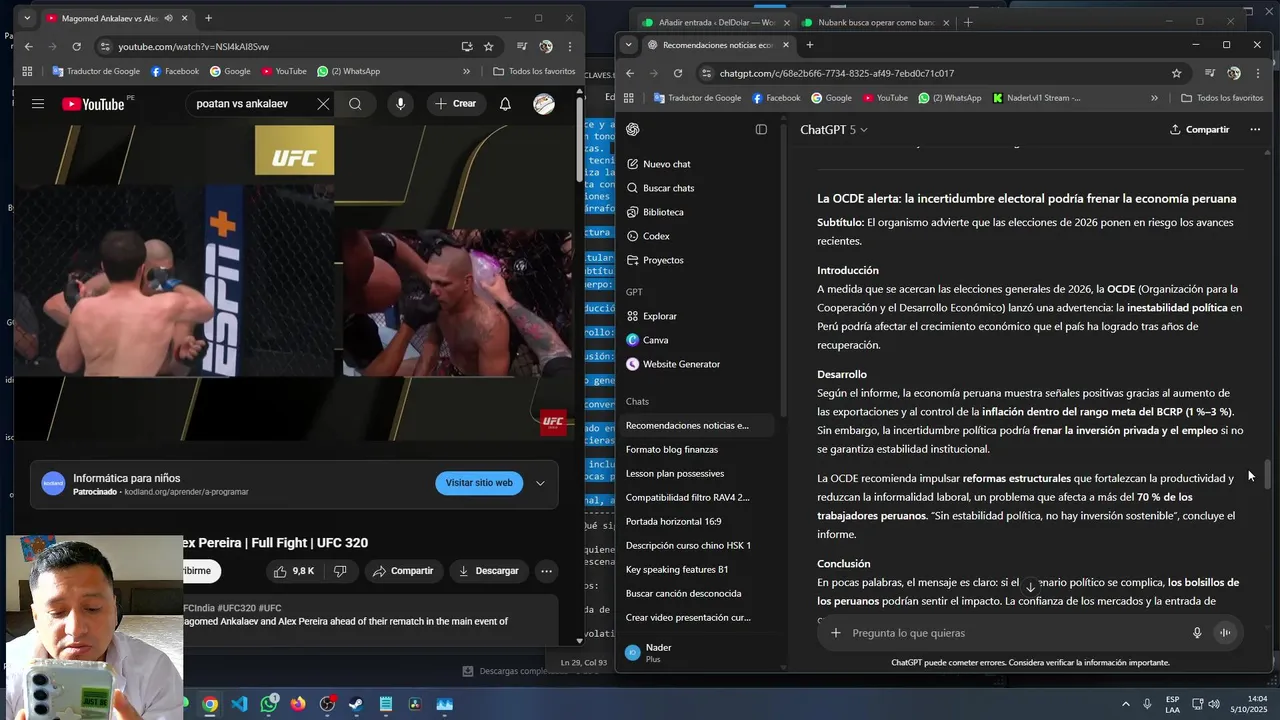Open Chrome menu in ChatGPT window
This screenshot has width=1280, height=720.
pyautogui.click(x=1258, y=73)
